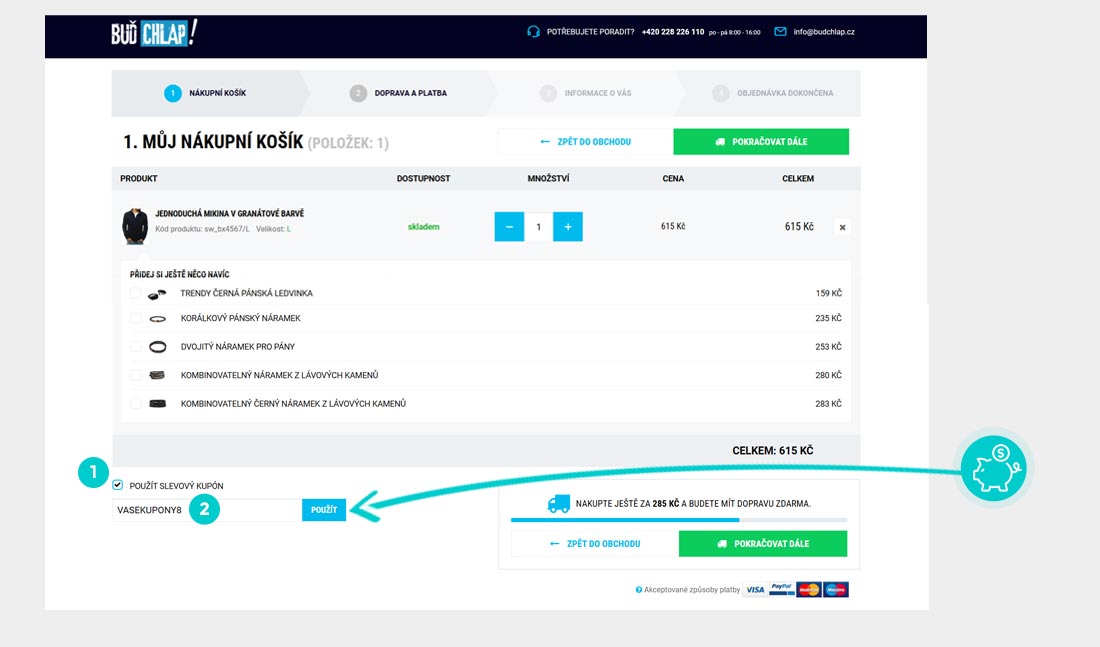
Task: Click the email envelope icon
Action: (x=781, y=32)
